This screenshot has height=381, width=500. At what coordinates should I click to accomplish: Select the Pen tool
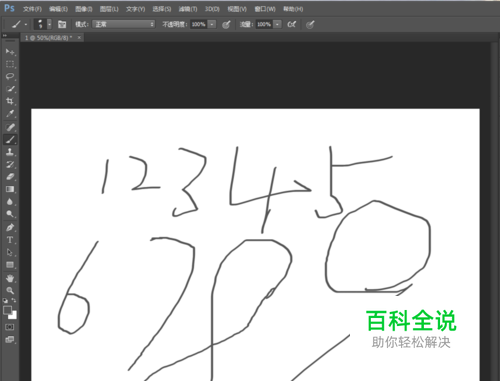(10, 227)
